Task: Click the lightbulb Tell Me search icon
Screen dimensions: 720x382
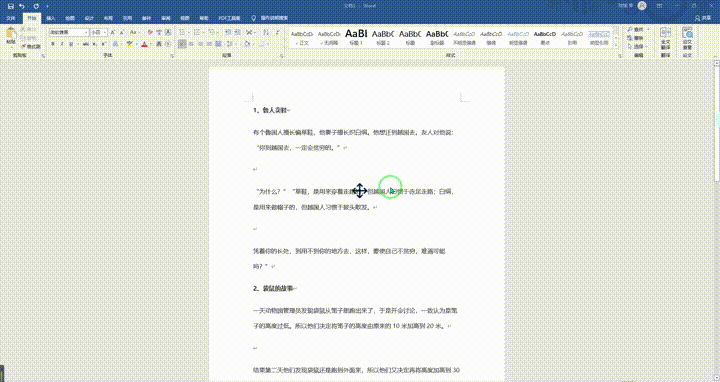Action: tap(253, 18)
